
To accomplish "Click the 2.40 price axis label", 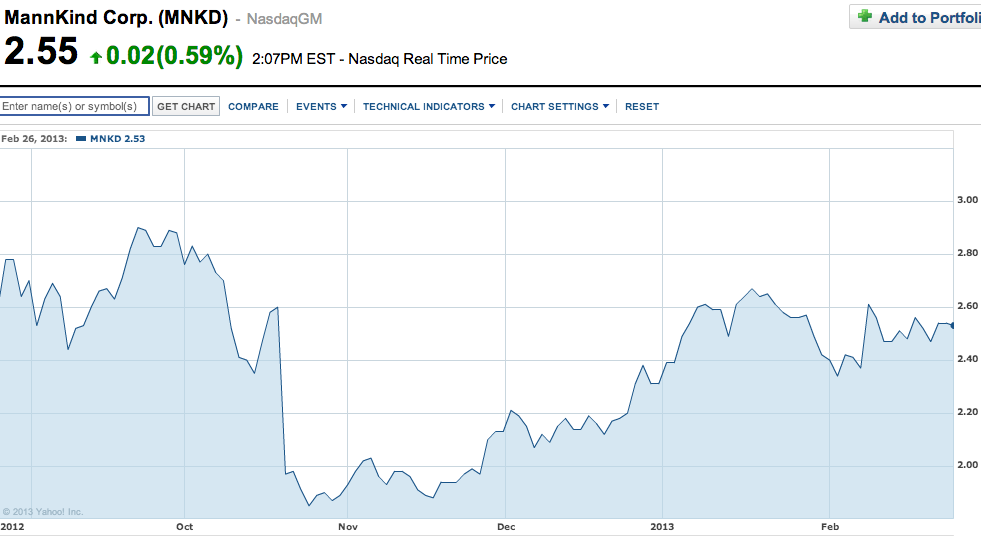I will (x=967, y=359).
